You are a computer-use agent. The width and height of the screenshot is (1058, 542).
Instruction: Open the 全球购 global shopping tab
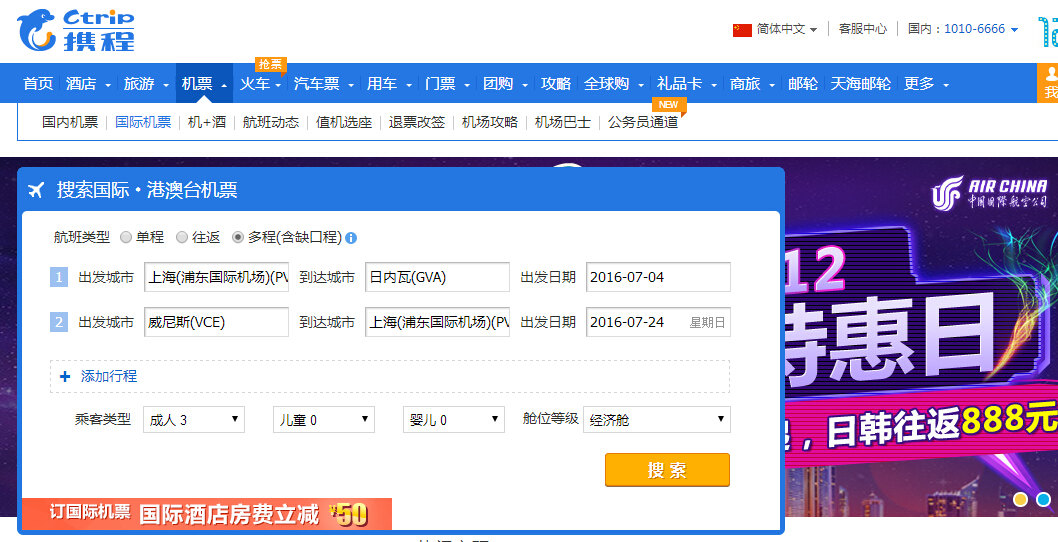pos(607,84)
